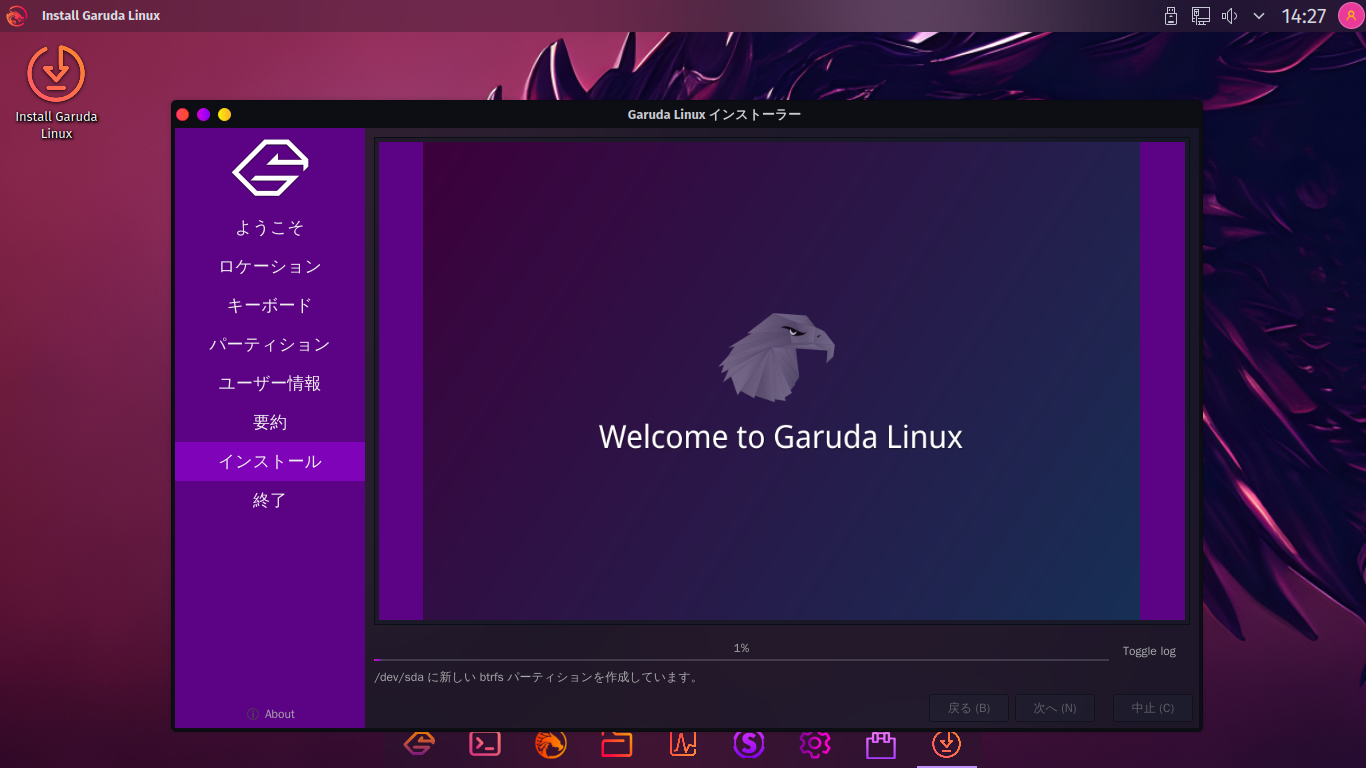The image size is (1366, 768).
Task: Select running installer icon in dock
Action: click(947, 743)
